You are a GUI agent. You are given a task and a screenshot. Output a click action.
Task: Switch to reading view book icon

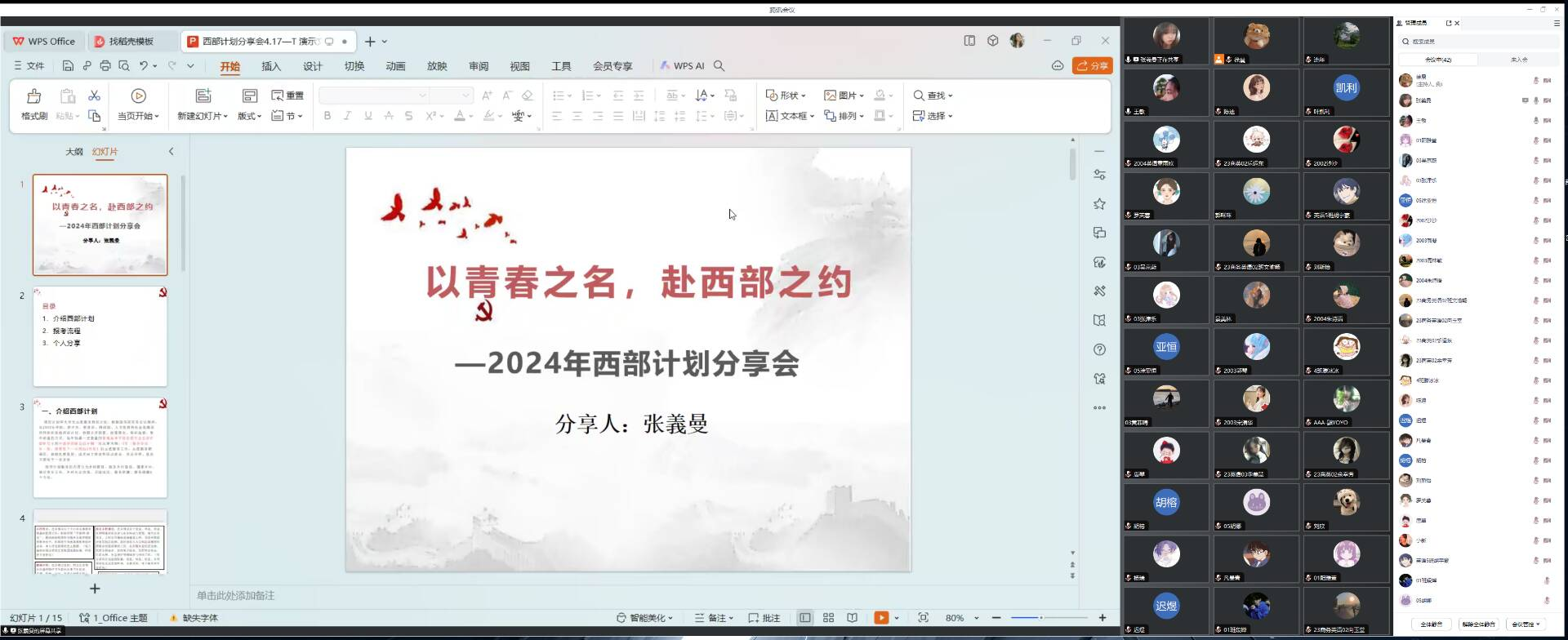pyautogui.click(x=852, y=618)
